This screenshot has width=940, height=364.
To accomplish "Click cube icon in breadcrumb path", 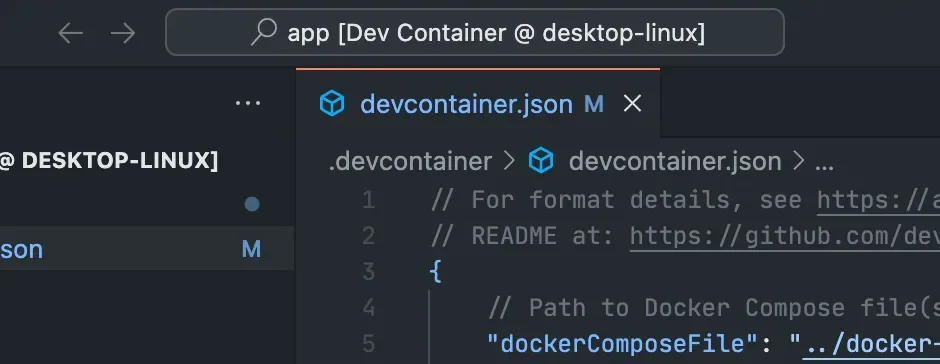I will pos(541,161).
